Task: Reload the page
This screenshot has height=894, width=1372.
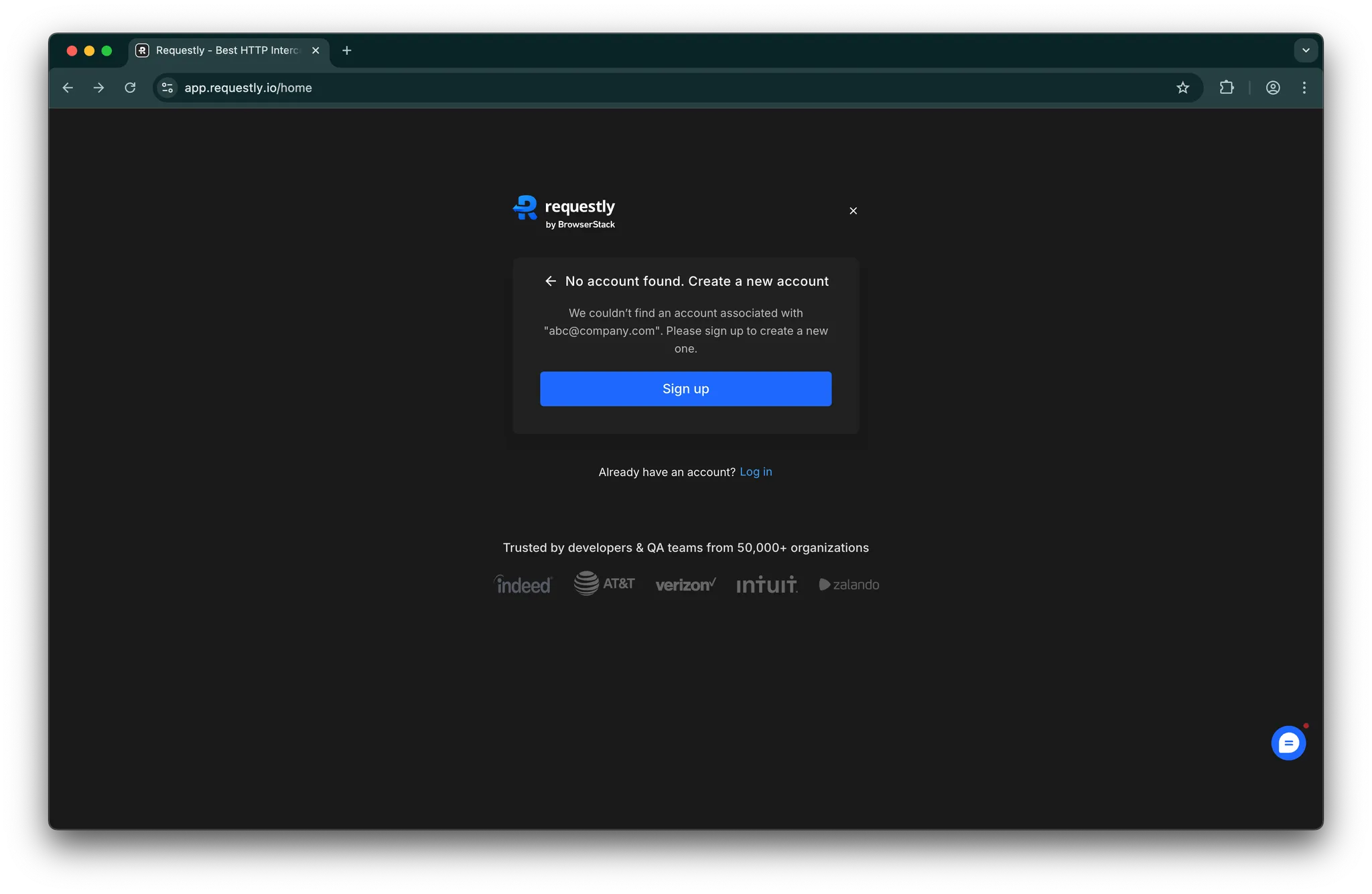Action: pyautogui.click(x=130, y=88)
